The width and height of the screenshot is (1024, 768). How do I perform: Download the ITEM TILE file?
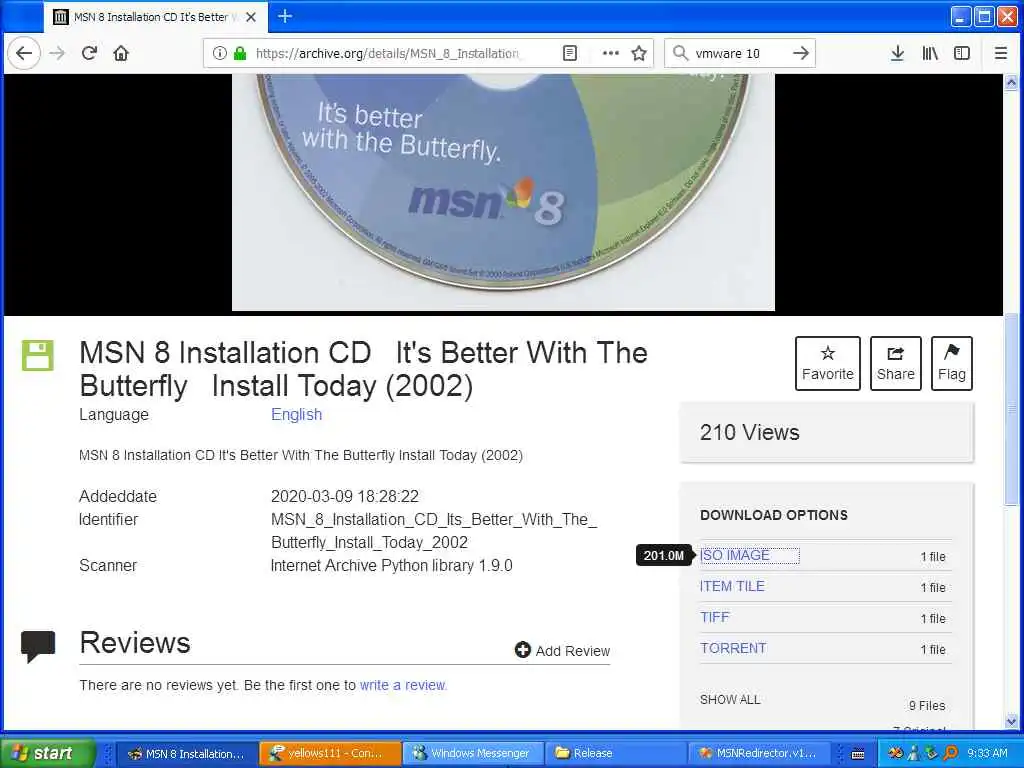point(732,586)
